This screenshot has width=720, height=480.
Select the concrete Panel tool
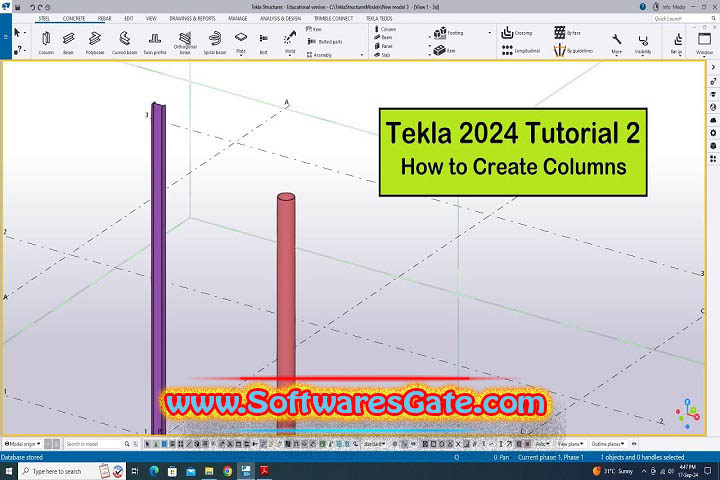[x=383, y=46]
